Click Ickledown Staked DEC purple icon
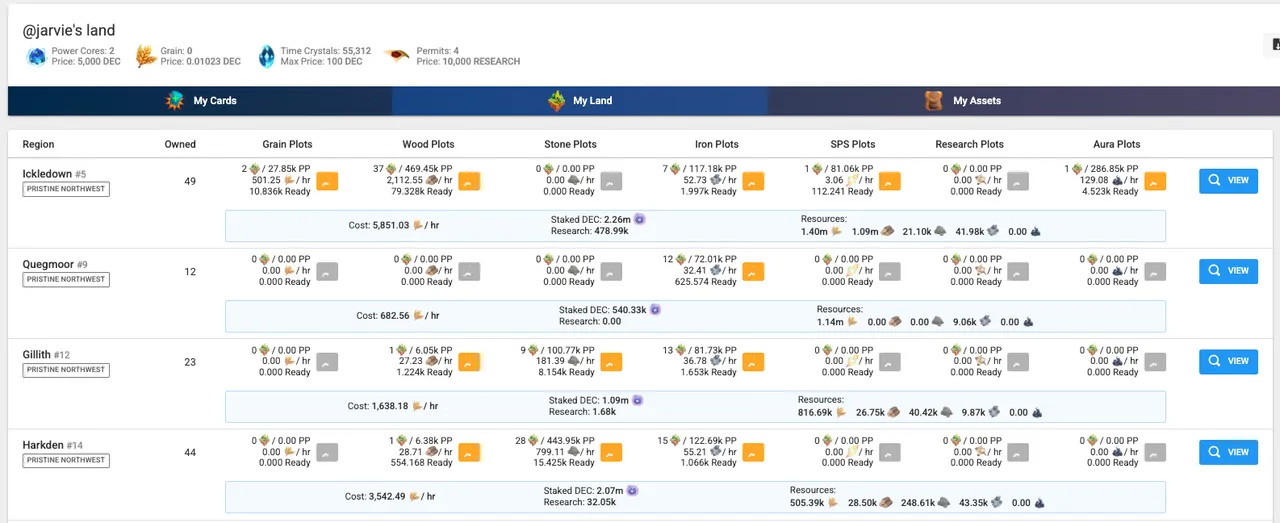 coord(640,219)
